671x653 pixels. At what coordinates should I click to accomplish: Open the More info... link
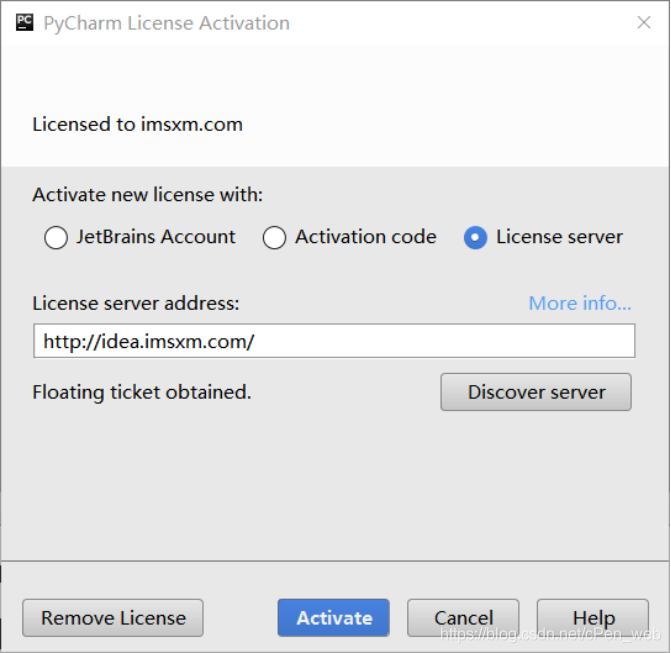click(580, 303)
